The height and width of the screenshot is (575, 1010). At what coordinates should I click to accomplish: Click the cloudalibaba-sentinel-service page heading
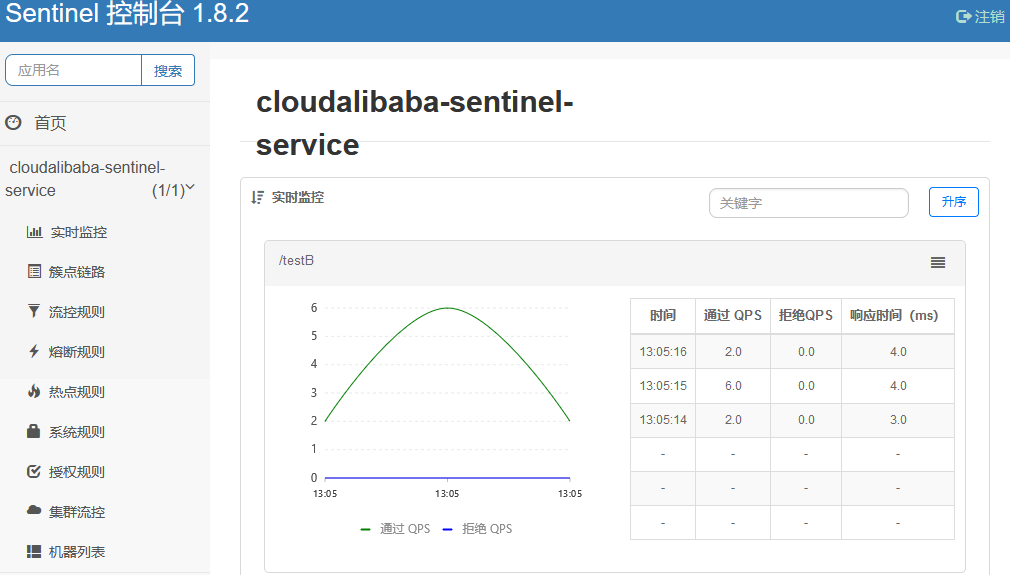(x=414, y=123)
